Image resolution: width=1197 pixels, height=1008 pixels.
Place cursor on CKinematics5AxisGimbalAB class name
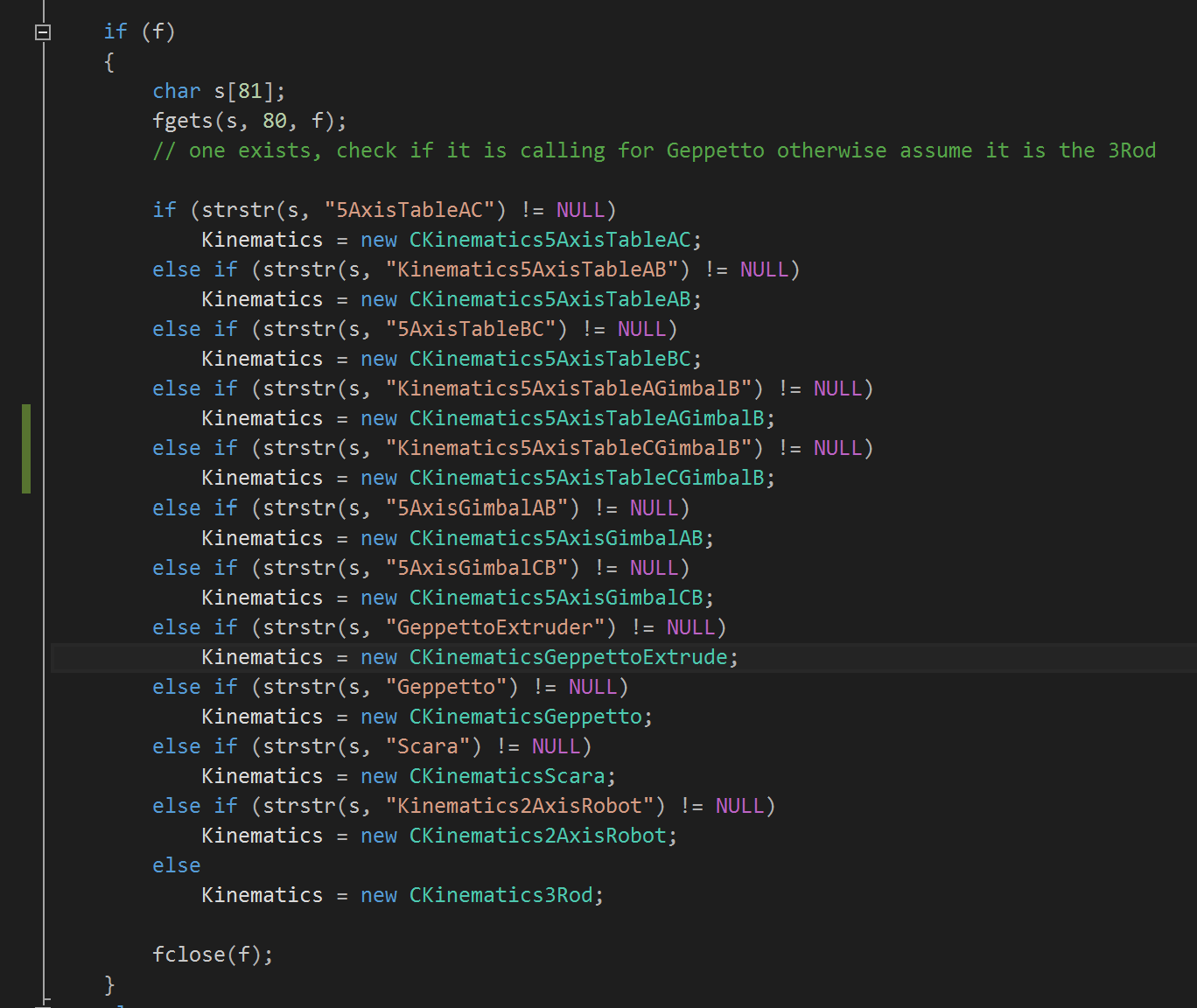(556, 538)
